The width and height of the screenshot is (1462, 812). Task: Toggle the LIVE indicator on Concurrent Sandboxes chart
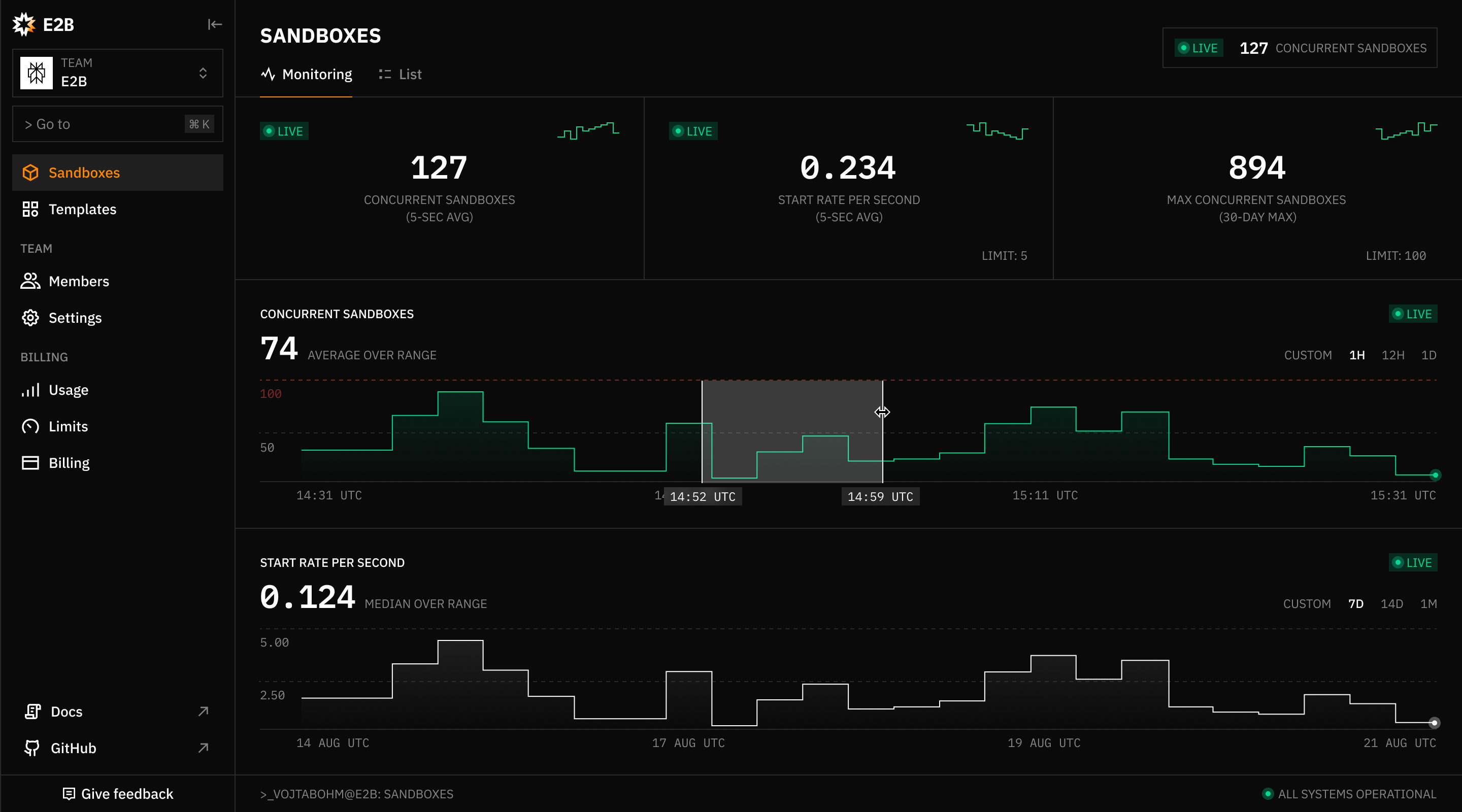pos(1413,314)
